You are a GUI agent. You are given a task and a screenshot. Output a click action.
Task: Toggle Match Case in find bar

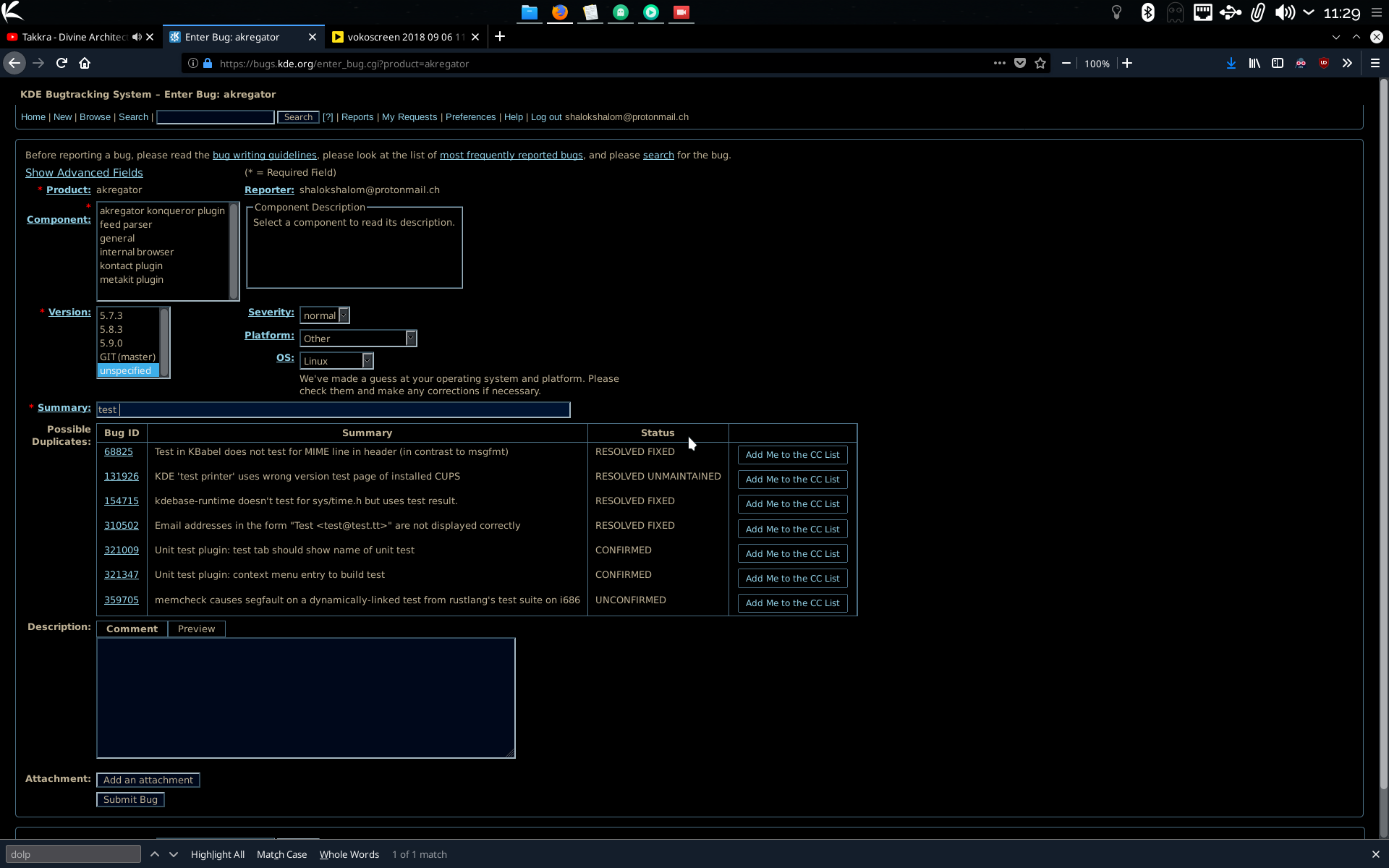click(x=281, y=854)
